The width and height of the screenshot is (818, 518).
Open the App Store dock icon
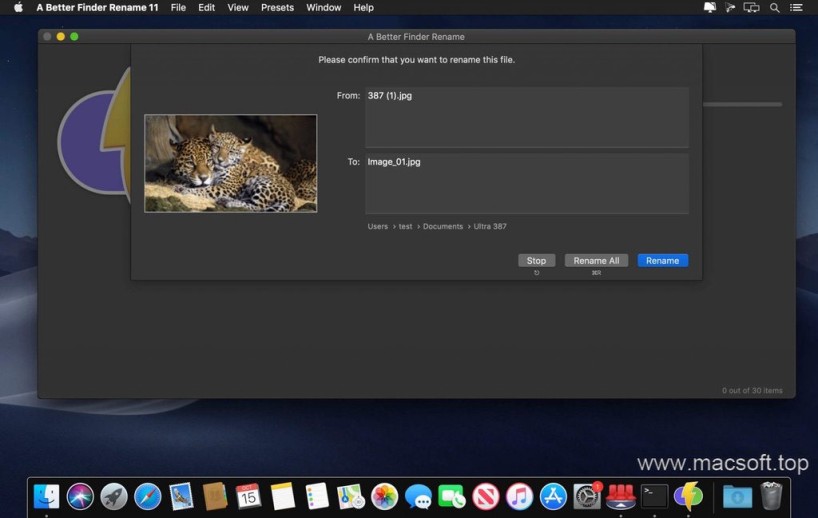(553, 495)
